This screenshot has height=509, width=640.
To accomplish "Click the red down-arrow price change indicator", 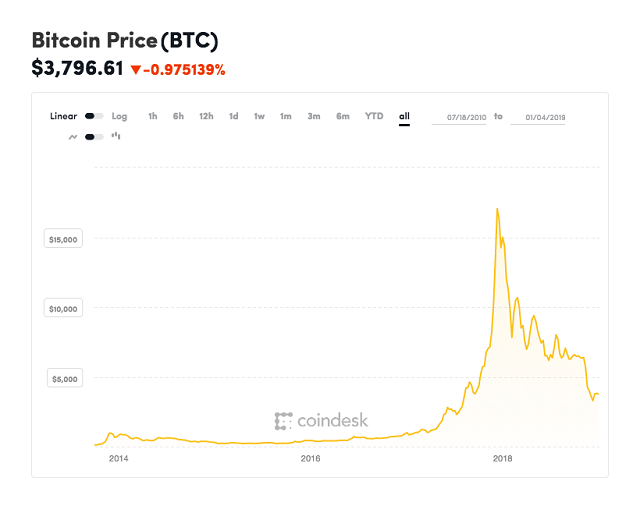I will (137, 70).
